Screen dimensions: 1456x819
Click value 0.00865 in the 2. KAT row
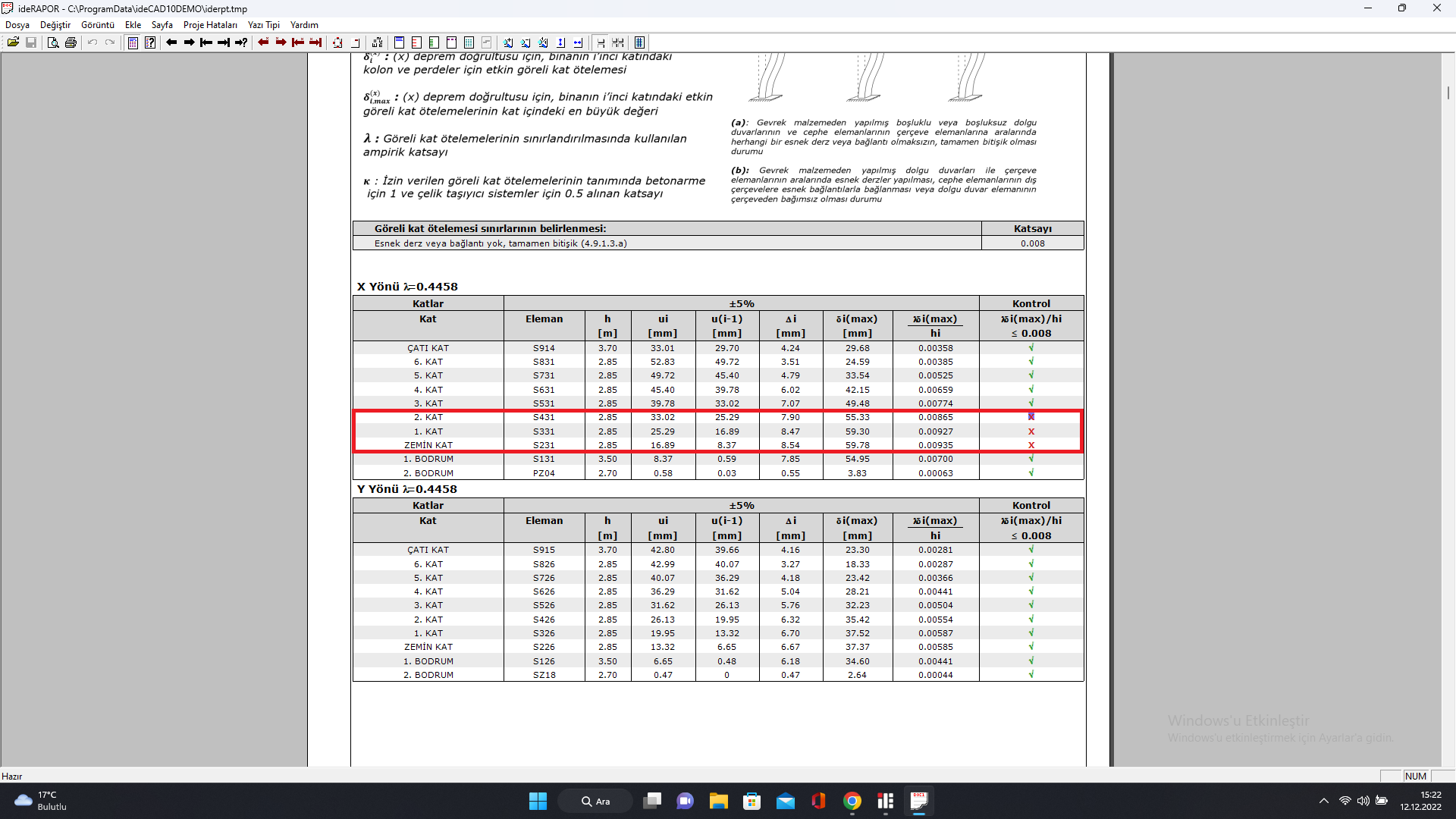tap(936, 417)
